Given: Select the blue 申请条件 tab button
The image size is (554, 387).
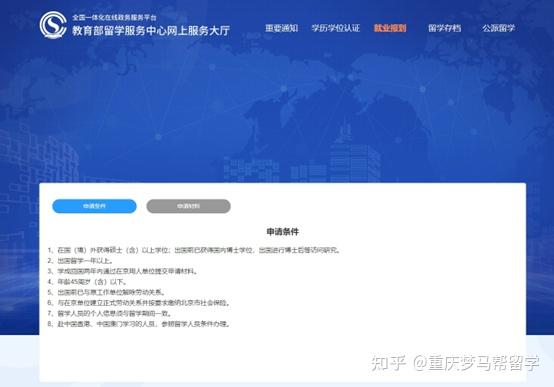Looking at the screenshot, I should click(94, 206).
